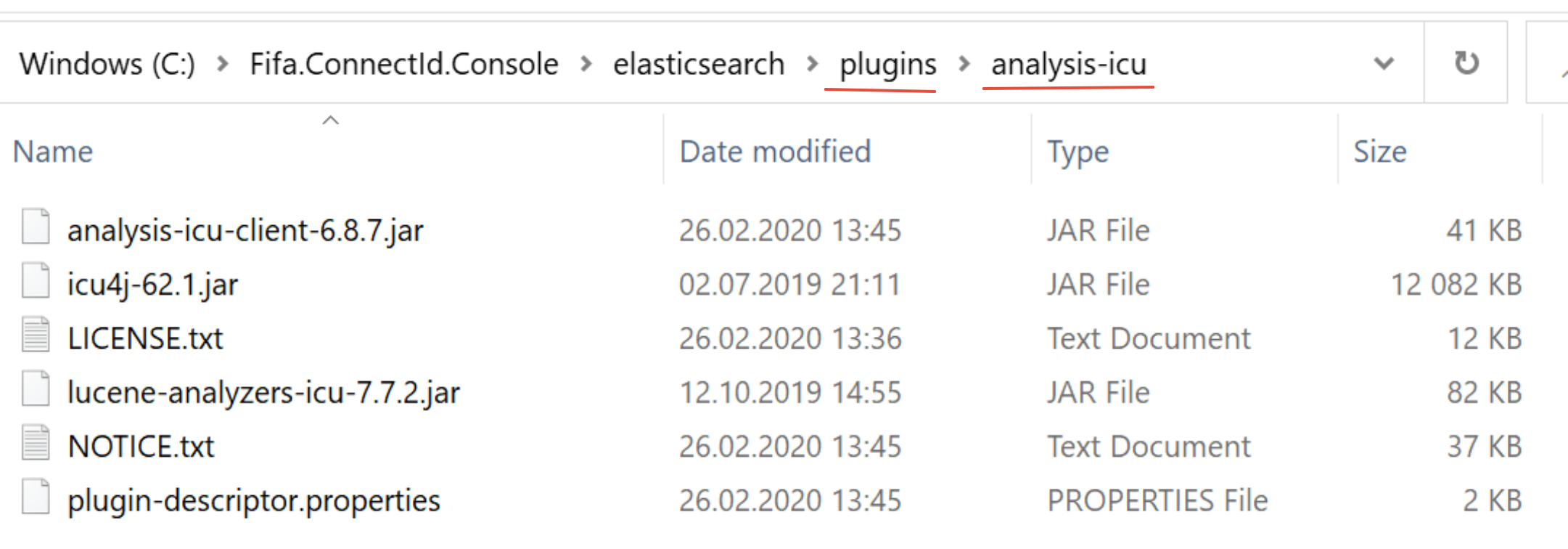Sort files by Size column header
Image resolution: width=1568 pixels, height=549 pixels.
[x=1379, y=152]
